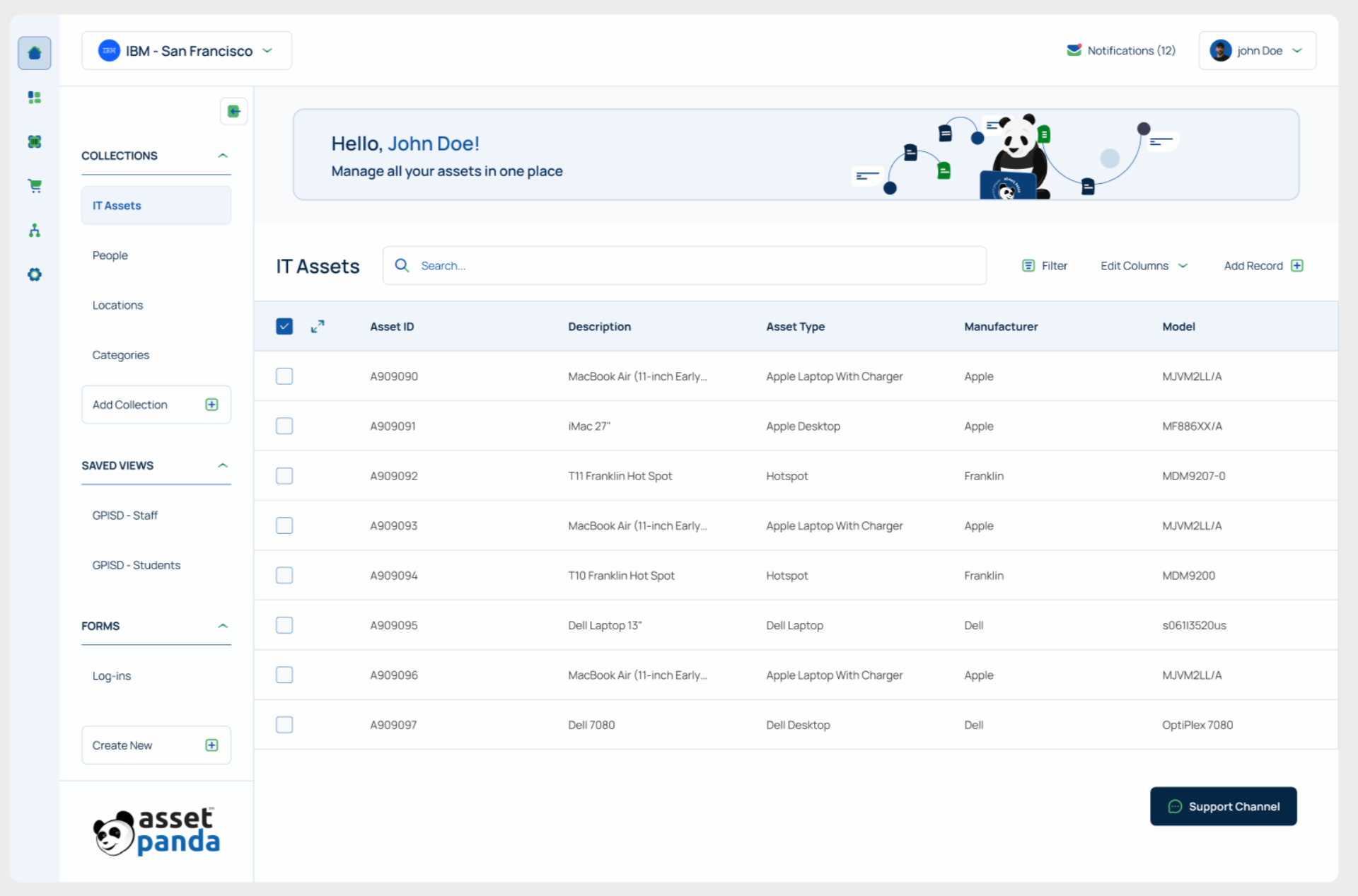Screen dimensions: 1358x896
Task: Open the People collection
Action: 110,255
